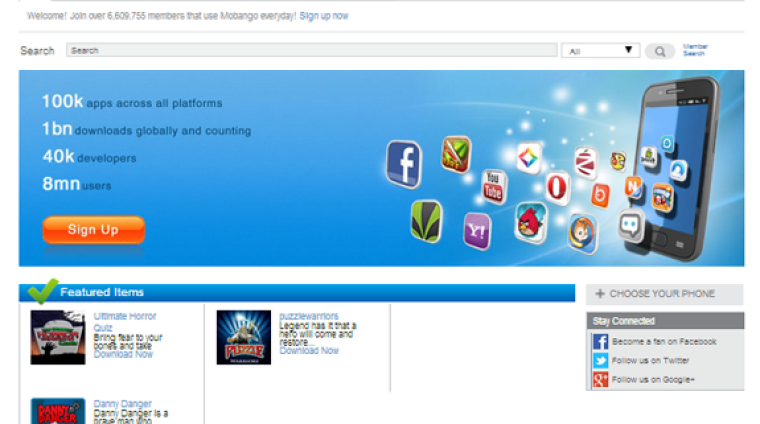Click the Angry Birds icon in banner
The image size is (760, 424).
pyautogui.click(x=531, y=221)
